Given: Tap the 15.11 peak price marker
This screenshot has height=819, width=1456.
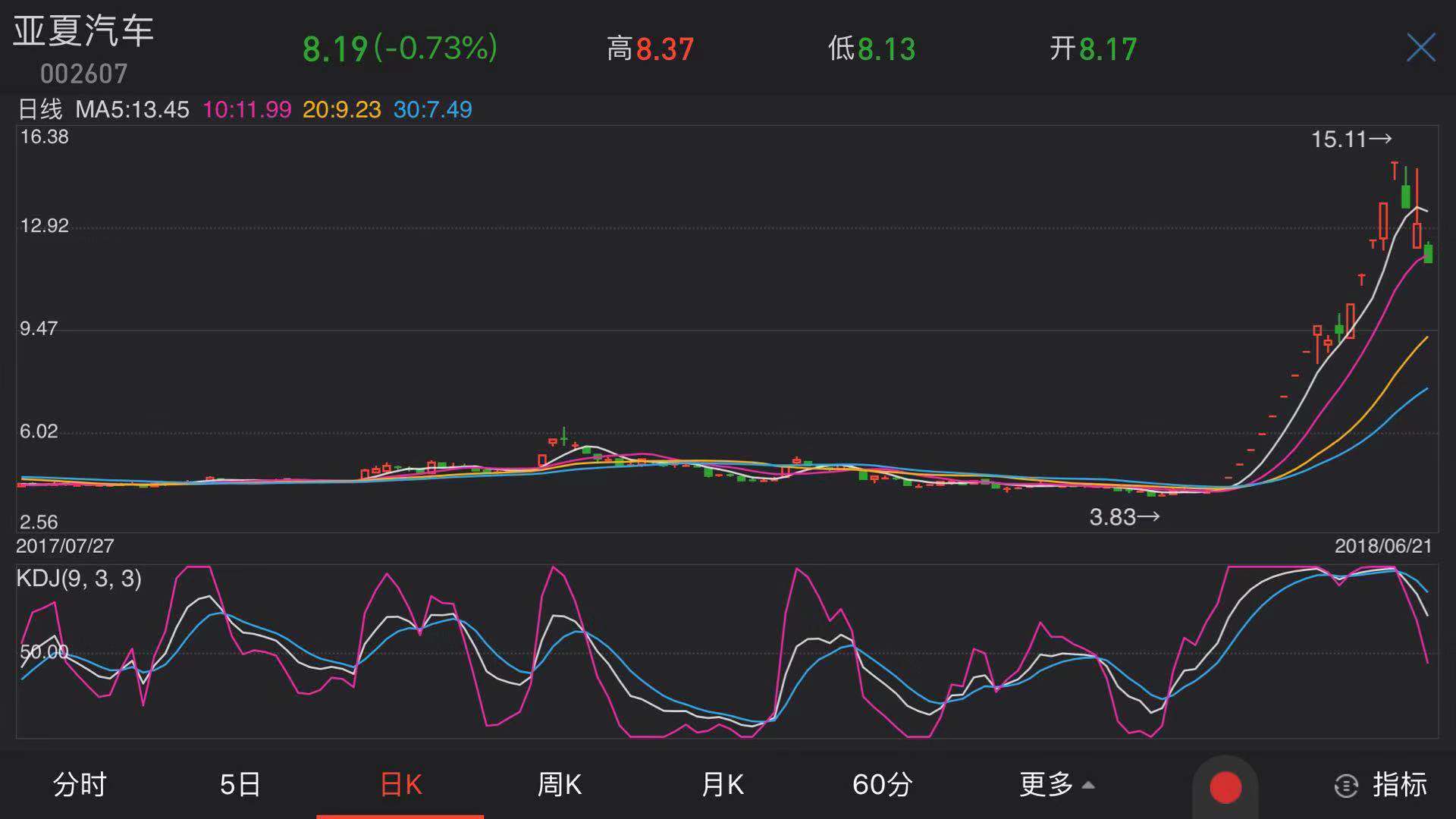Looking at the screenshot, I should click(x=1352, y=140).
